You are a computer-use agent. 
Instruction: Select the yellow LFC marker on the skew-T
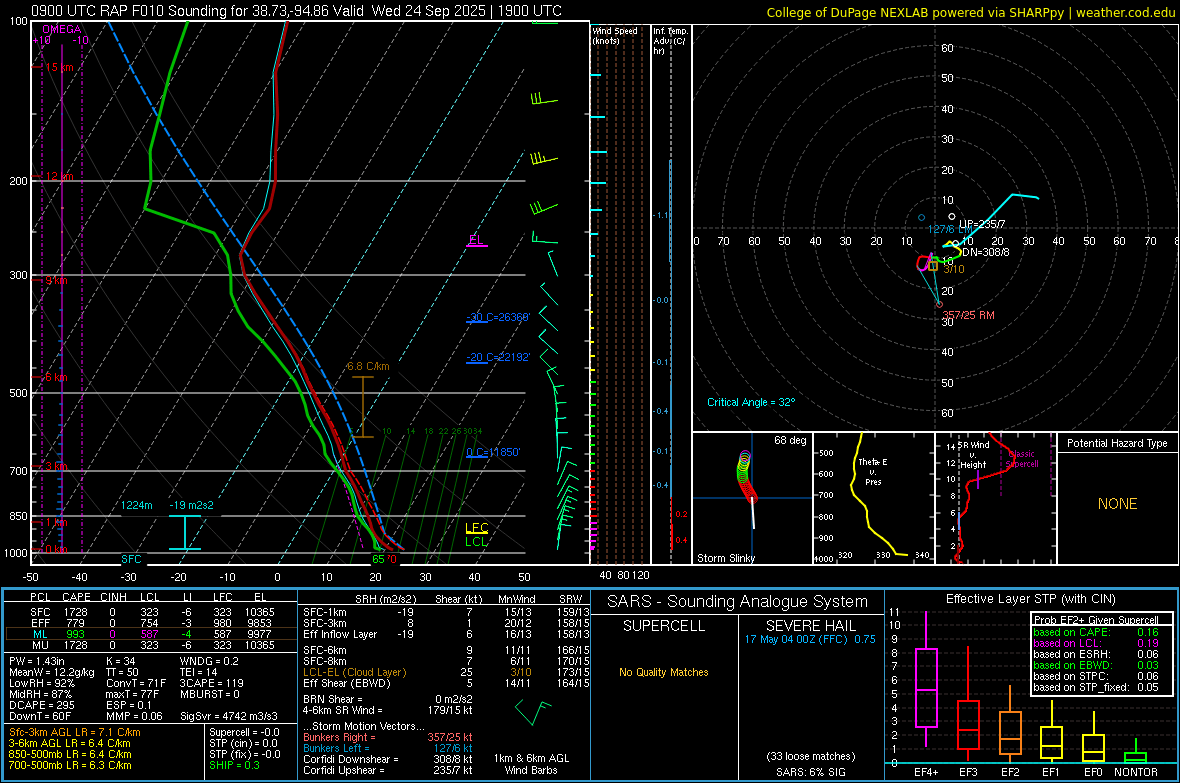pyautogui.click(x=476, y=528)
